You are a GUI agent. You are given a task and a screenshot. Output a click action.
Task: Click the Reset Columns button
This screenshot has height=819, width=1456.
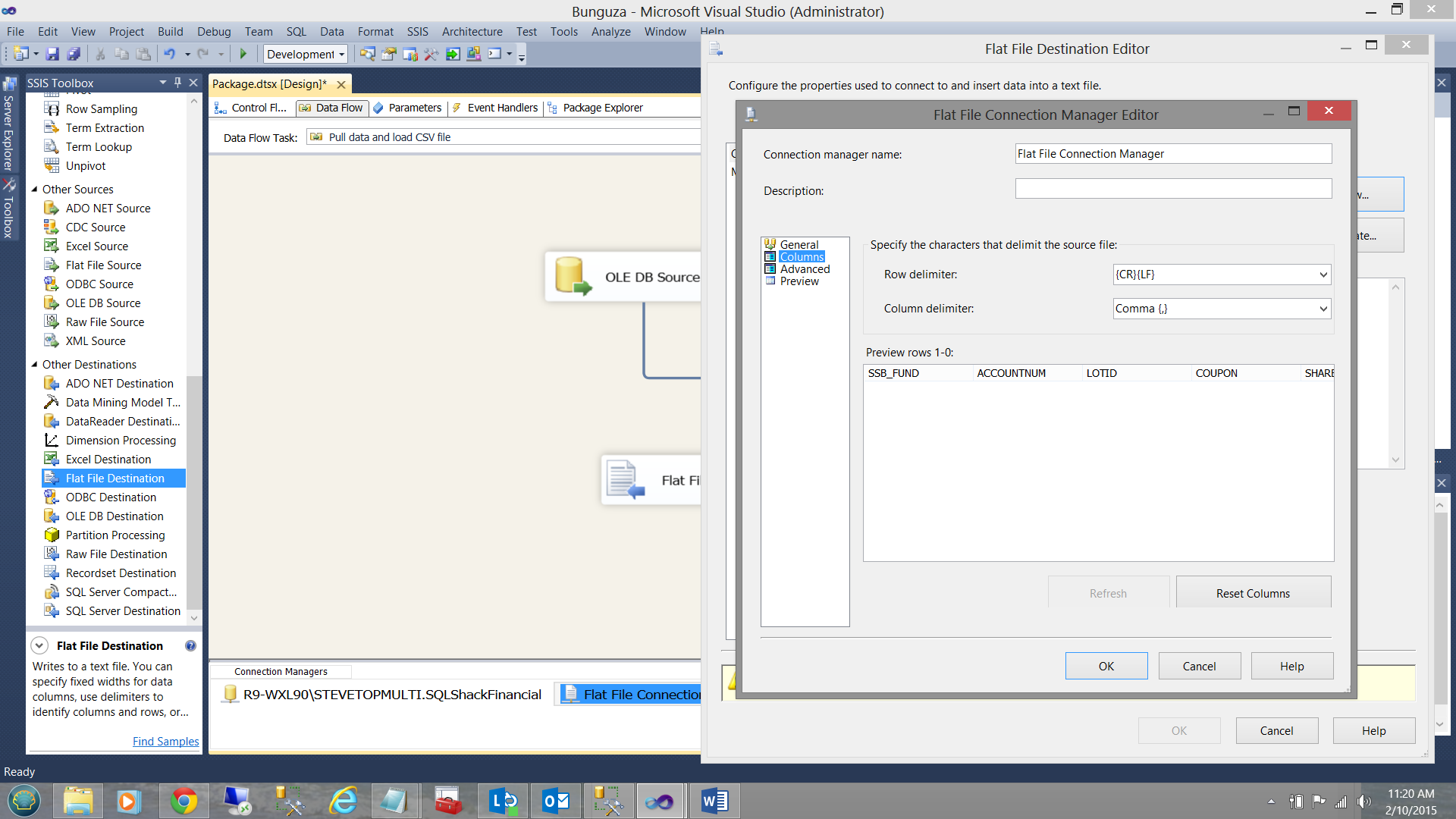click(x=1253, y=593)
